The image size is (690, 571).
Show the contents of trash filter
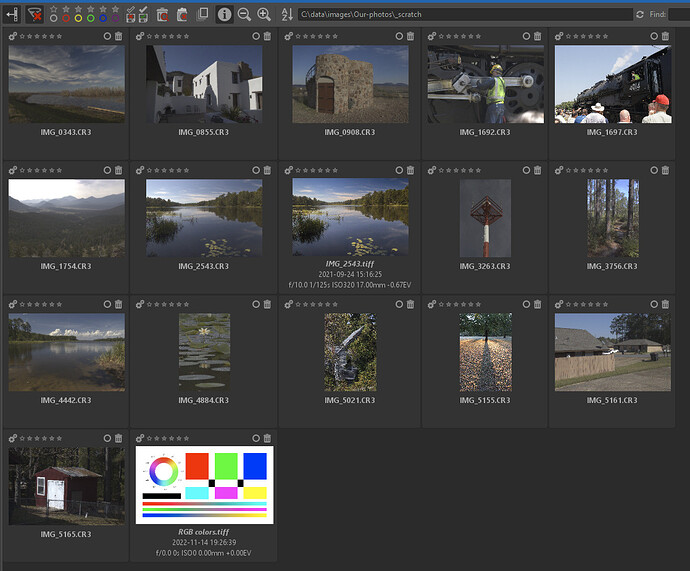pyautogui.click(x=162, y=14)
